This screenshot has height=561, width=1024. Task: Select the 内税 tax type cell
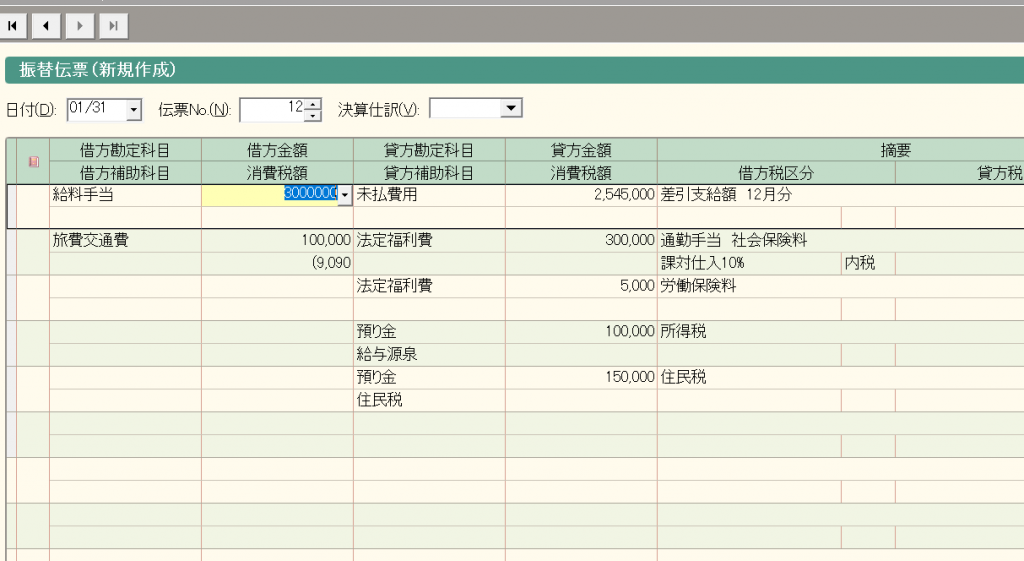[867, 264]
